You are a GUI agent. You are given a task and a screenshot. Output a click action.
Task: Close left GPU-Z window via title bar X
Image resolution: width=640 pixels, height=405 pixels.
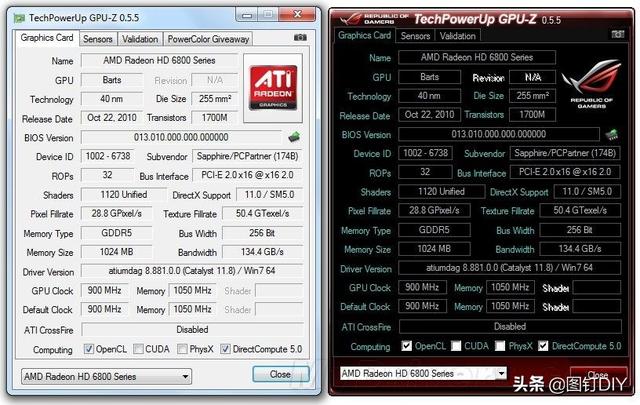pos(298,15)
